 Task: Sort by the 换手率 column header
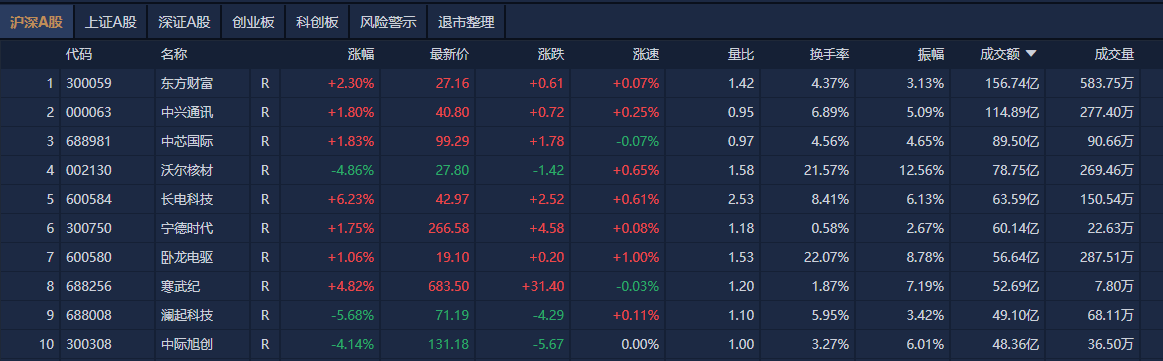tap(829, 54)
